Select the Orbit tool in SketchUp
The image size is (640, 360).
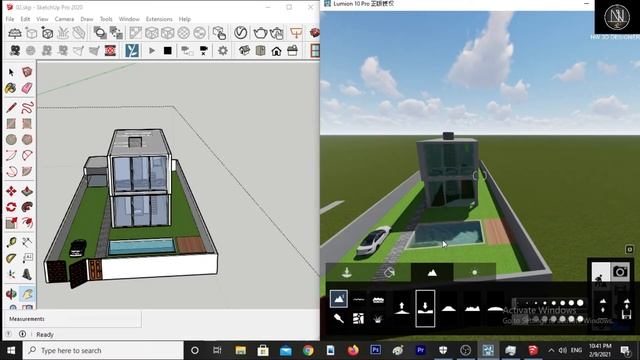(x=11, y=293)
